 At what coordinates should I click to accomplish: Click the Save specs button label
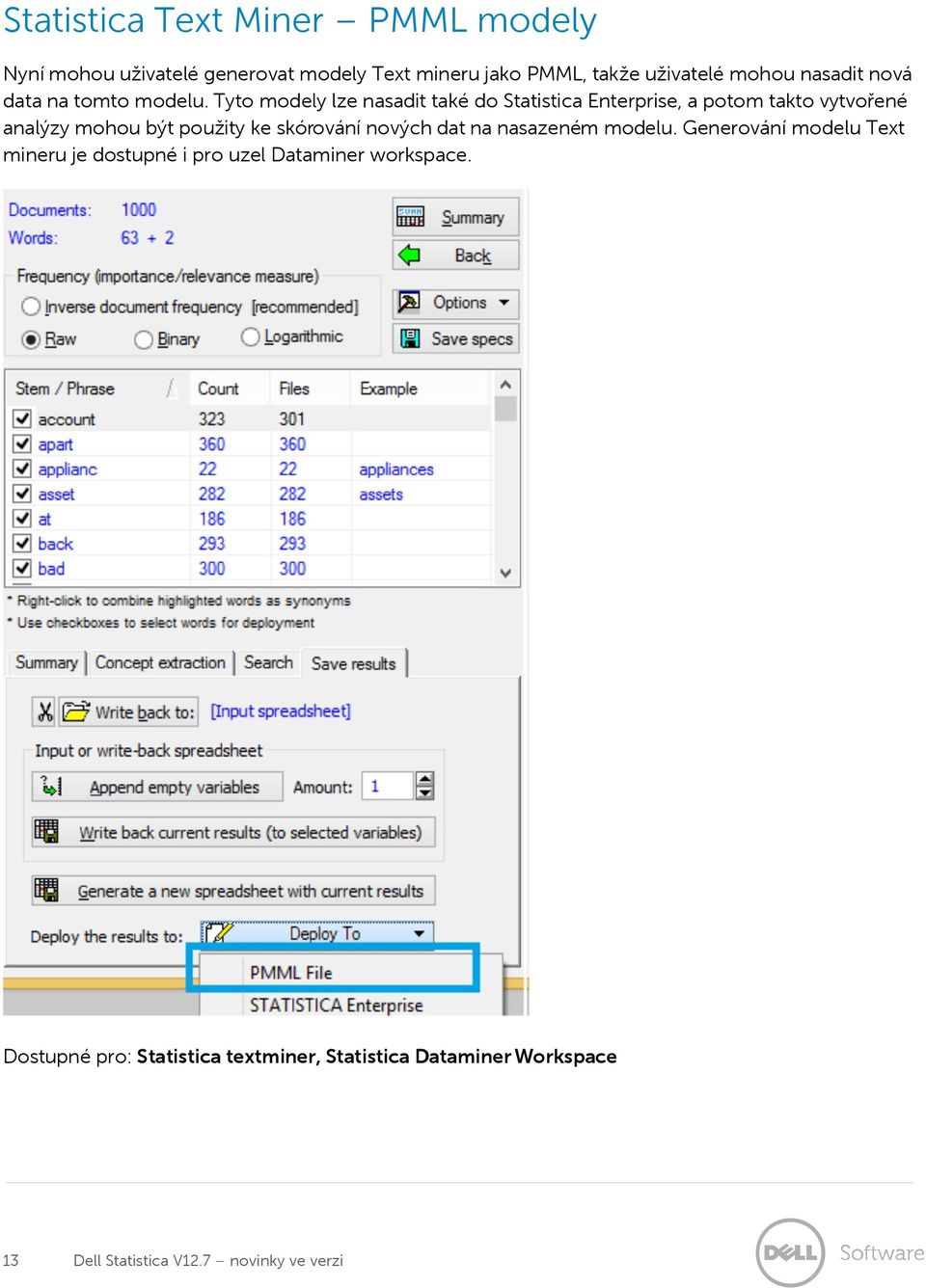tap(472, 338)
